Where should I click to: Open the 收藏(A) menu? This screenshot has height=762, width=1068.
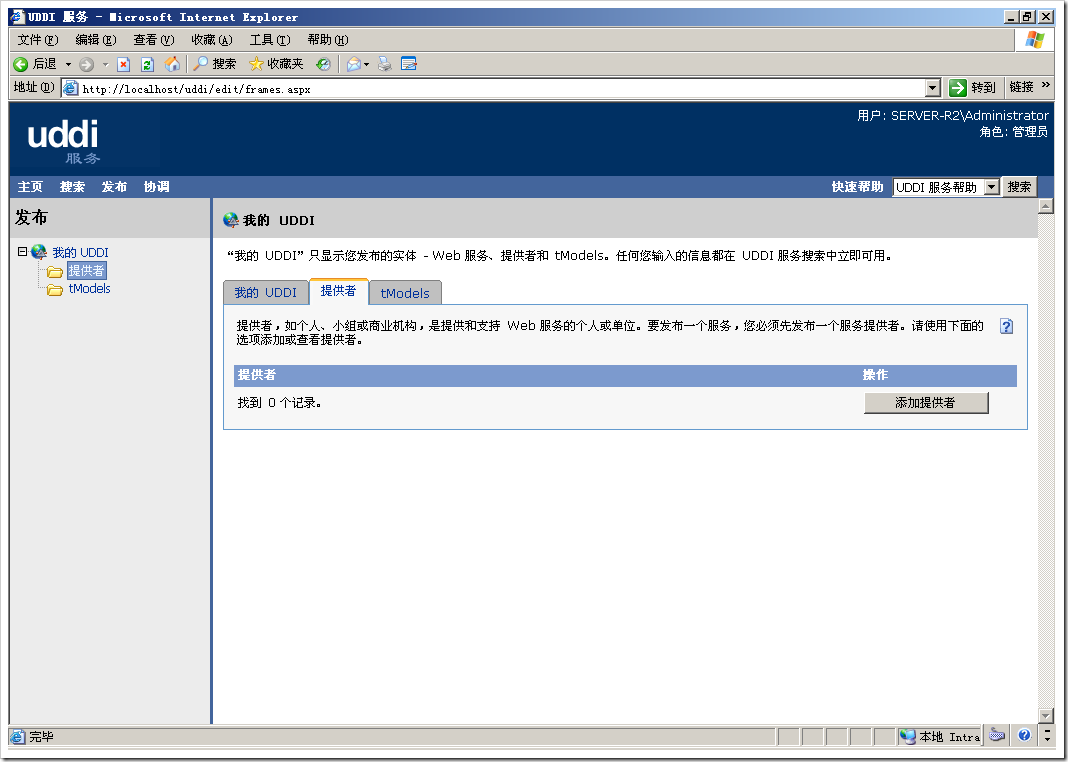[212, 40]
